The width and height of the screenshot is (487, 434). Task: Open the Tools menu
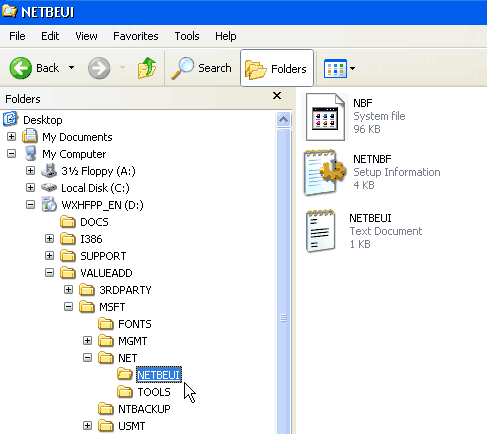tap(187, 36)
